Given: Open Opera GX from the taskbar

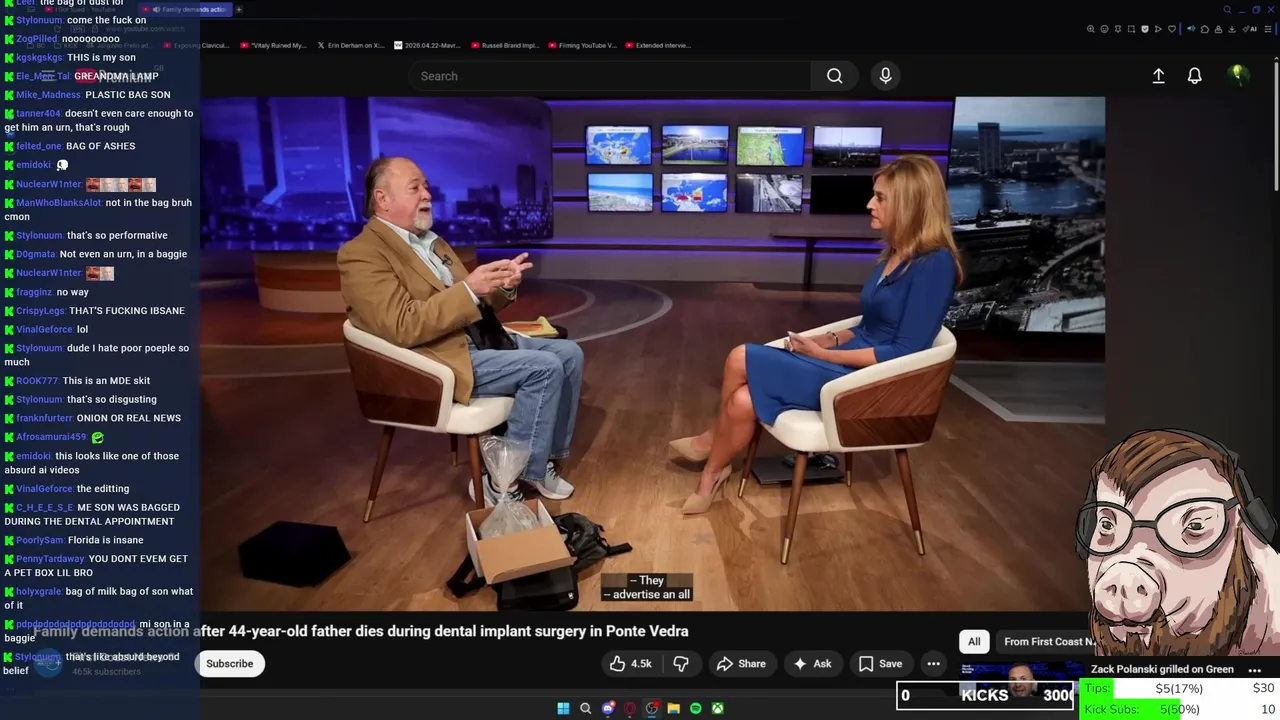Looking at the screenshot, I should (630, 708).
